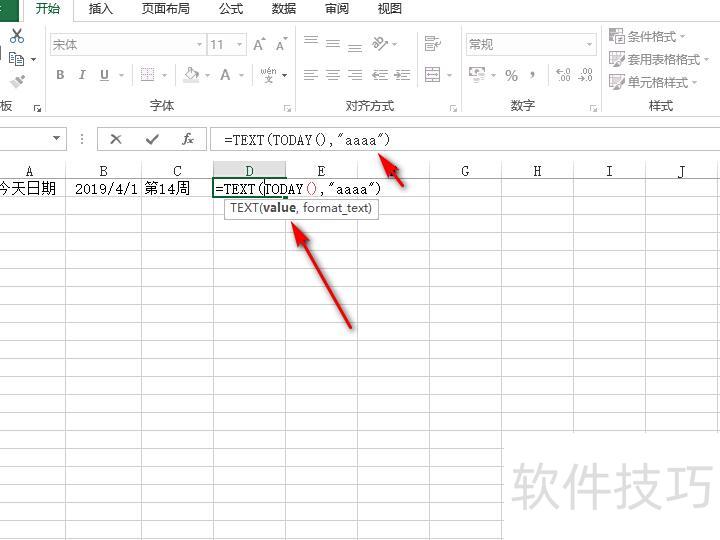
Task: Open 条件格式 conditional formatting menu
Action: pyautogui.click(x=647, y=36)
